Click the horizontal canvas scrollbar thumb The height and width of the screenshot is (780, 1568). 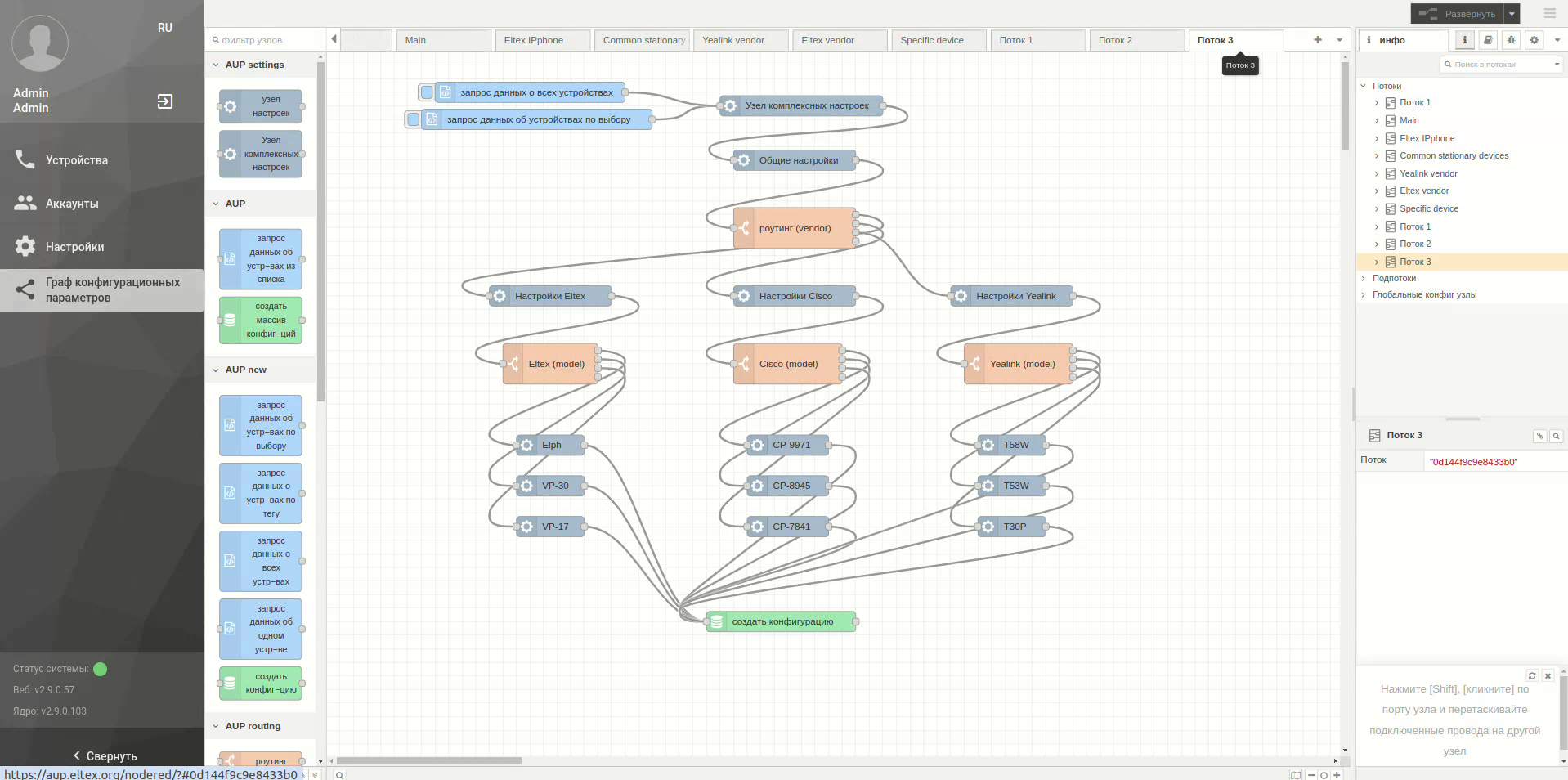pos(429,760)
